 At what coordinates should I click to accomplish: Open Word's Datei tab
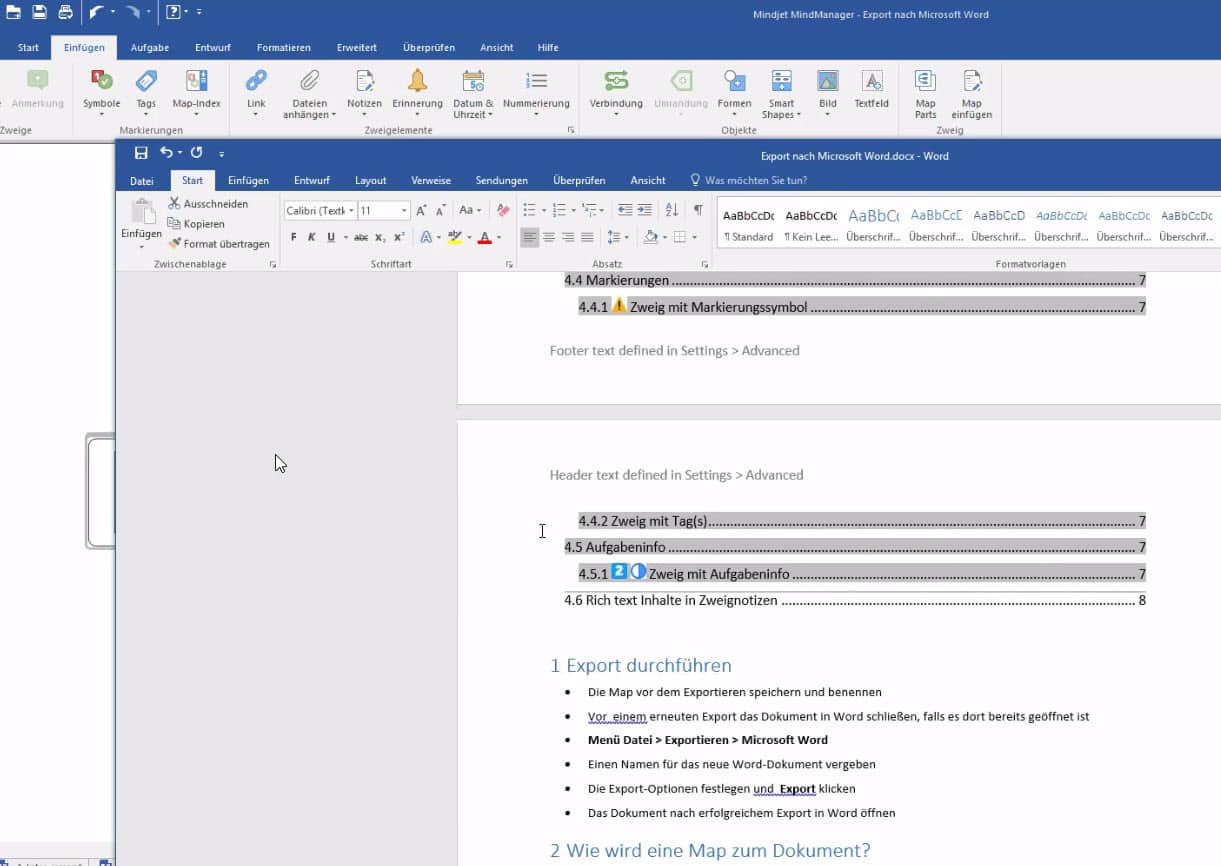(142, 180)
